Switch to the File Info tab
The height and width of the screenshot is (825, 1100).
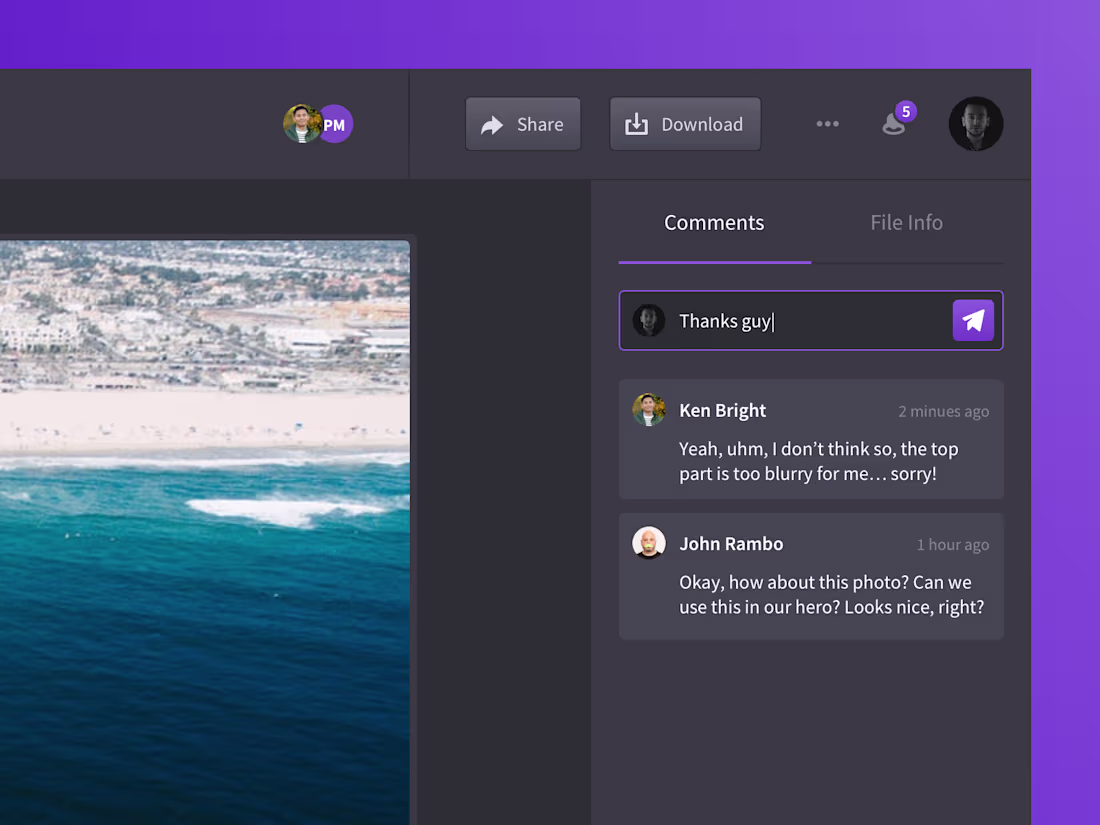906,222
